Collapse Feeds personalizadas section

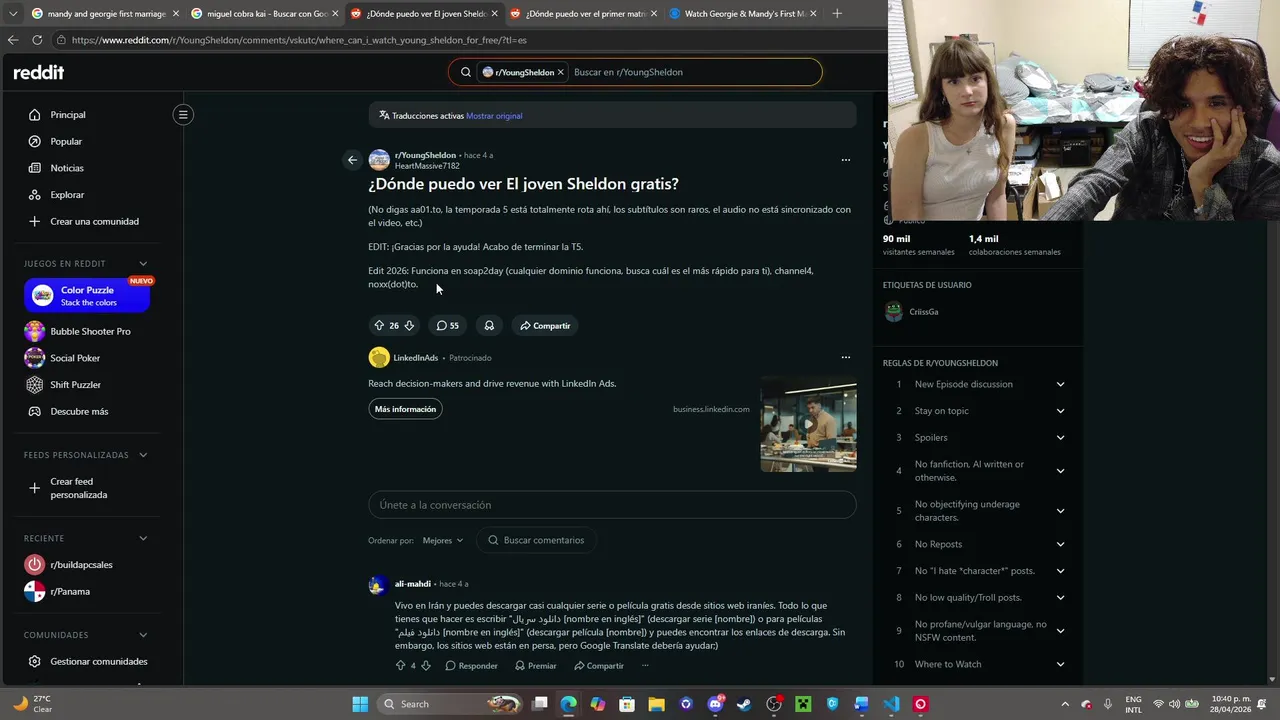pos(143,455)
